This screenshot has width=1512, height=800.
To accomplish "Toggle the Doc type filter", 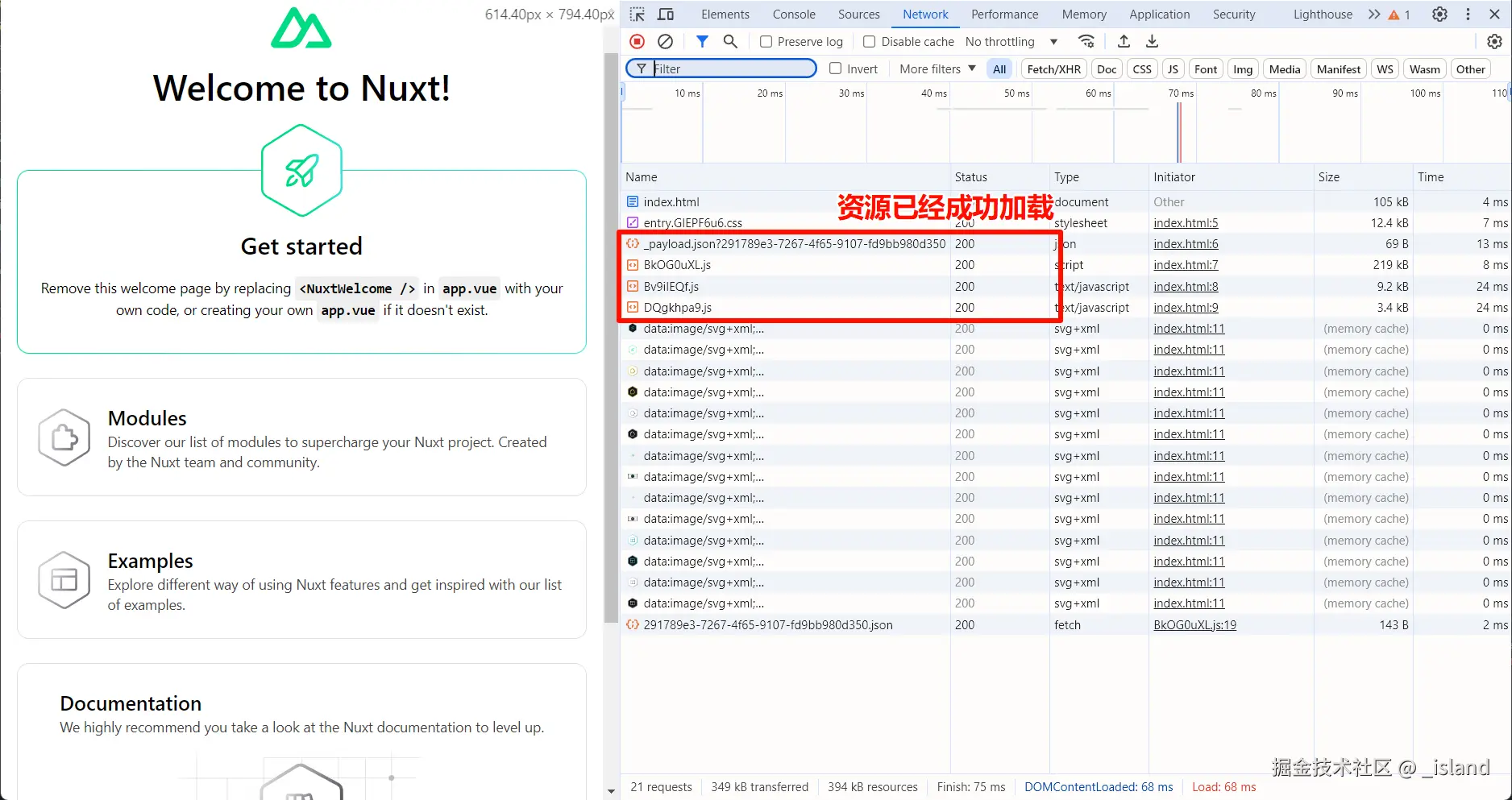I will coord(1107,69).
